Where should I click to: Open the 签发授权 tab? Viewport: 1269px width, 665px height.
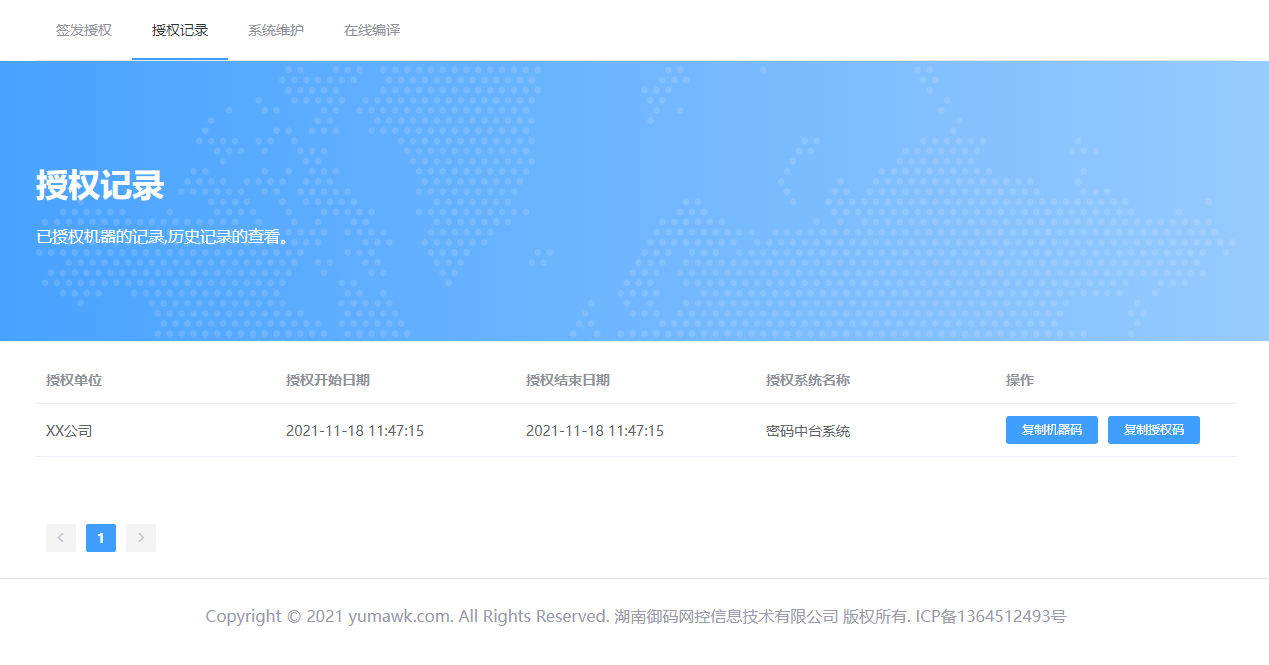coord(84,30)
